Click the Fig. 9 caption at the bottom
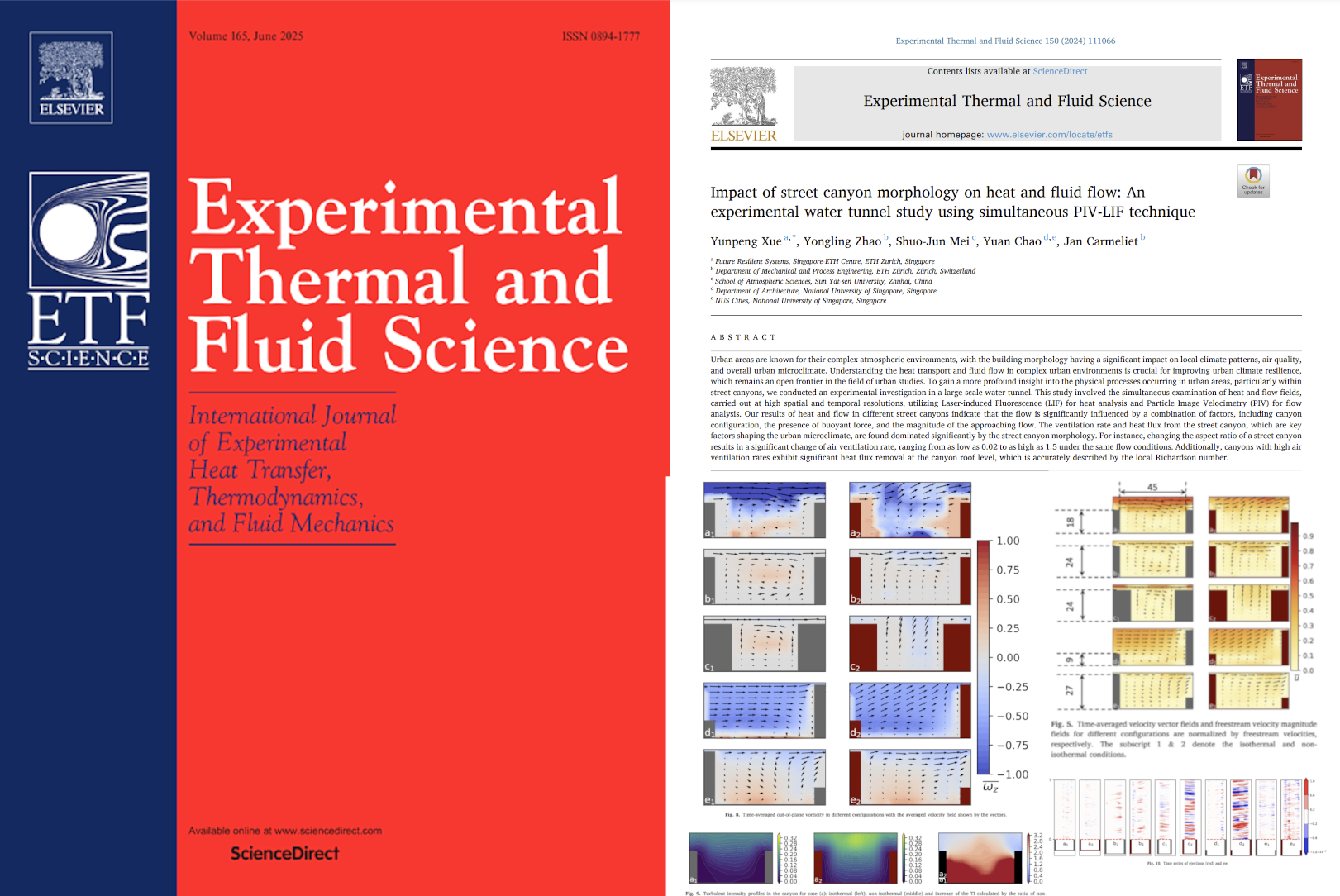This screenshot has width=1340, height=896. (866, 893)
